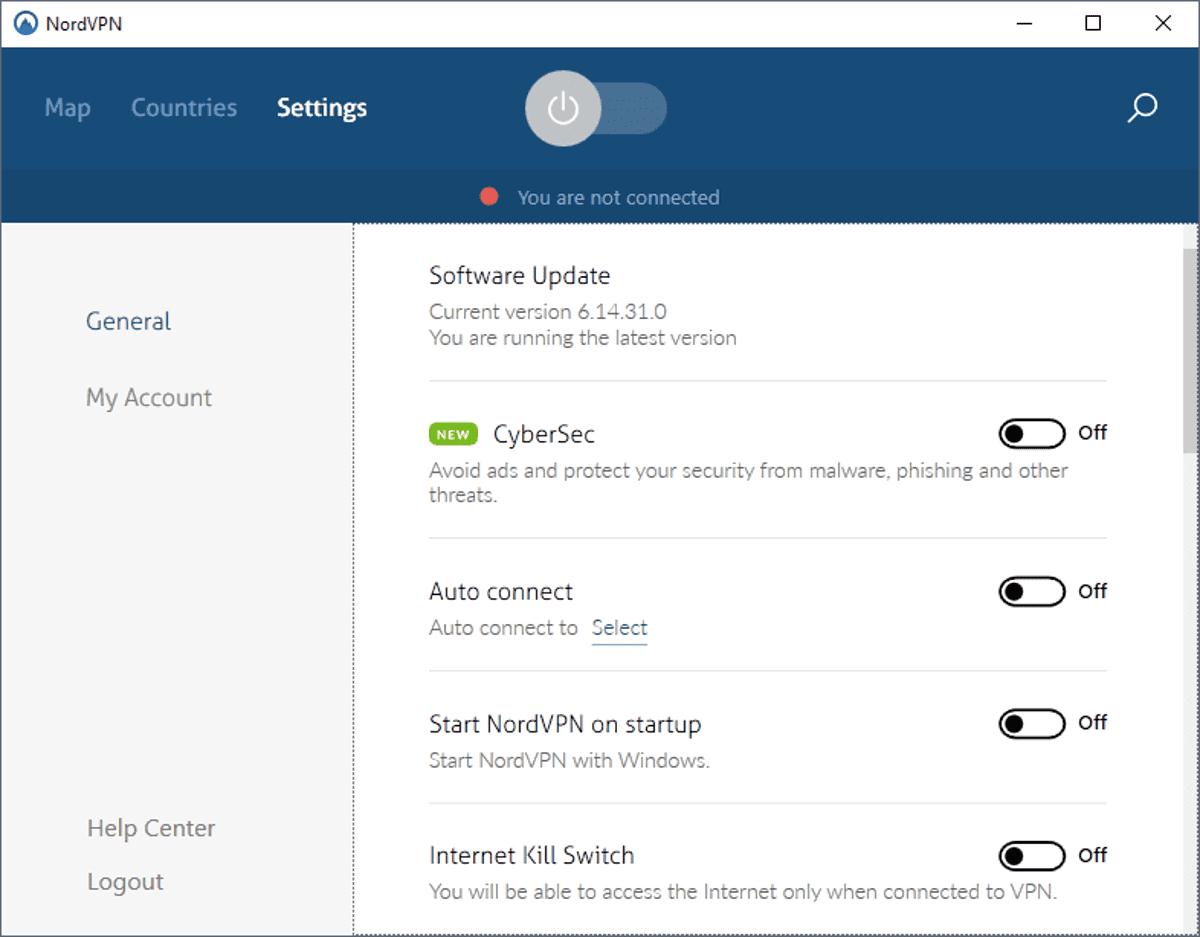Select the Settings tab

(x=321, y=108)
